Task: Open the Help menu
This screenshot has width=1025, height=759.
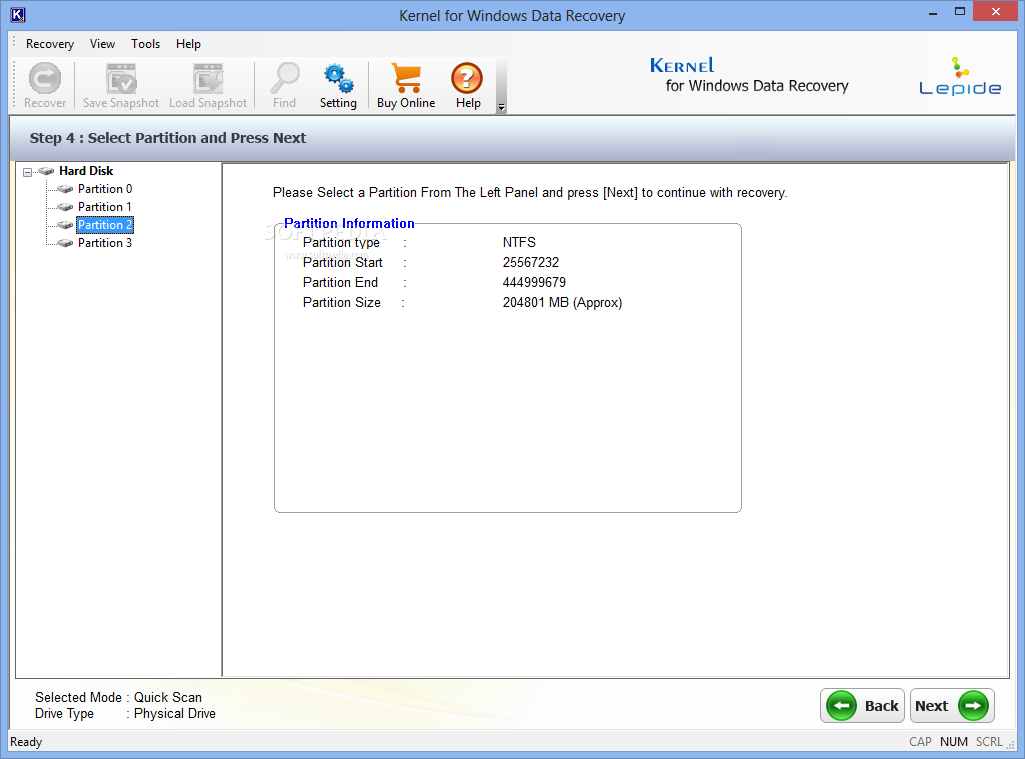Action: [188, 44]
